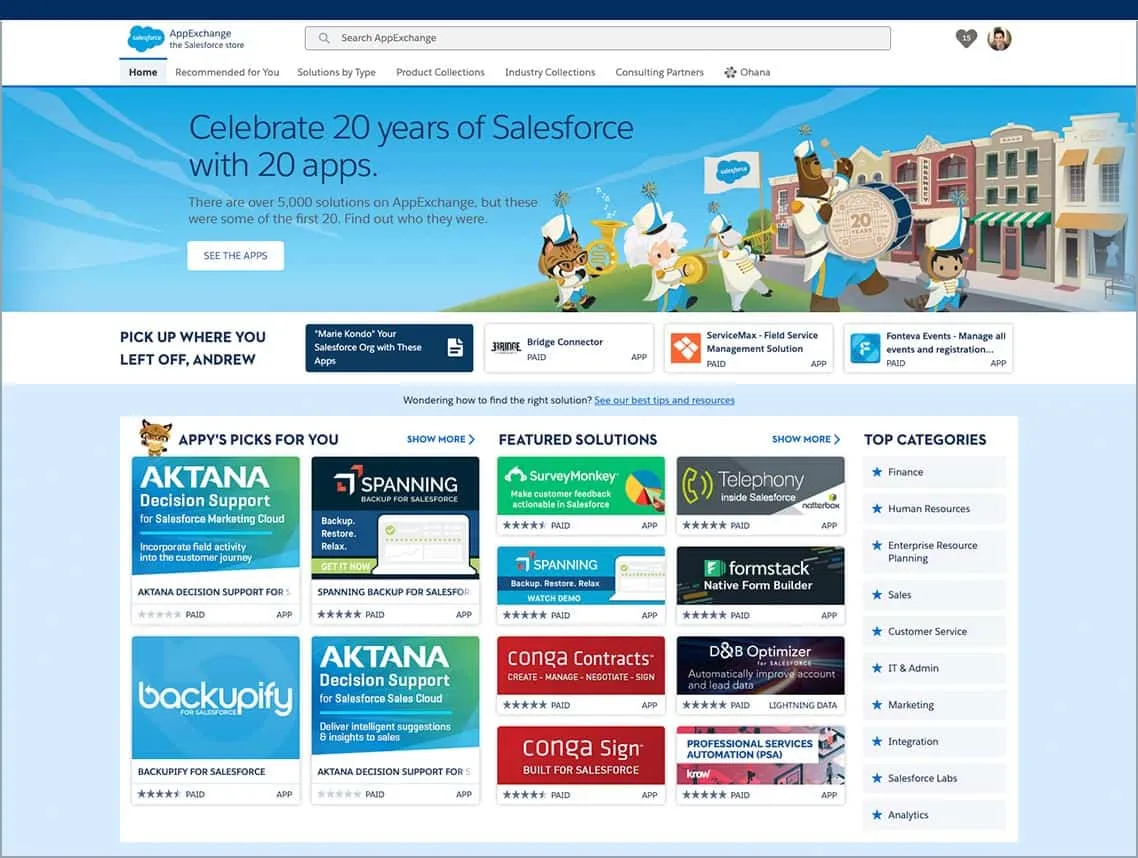Follow the best tips and resources link

(x=664, y=400)
